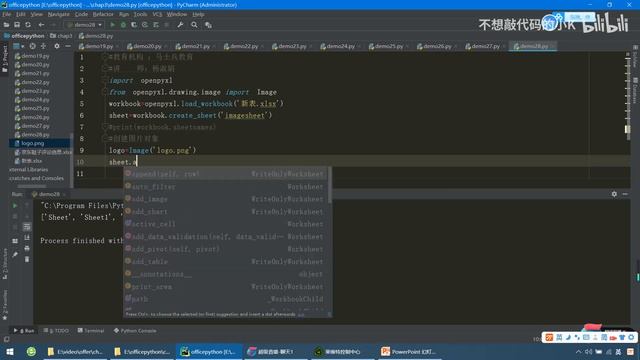Click Windows Start button on taskbar
The image size is (640, 360).
click(10, 351)
